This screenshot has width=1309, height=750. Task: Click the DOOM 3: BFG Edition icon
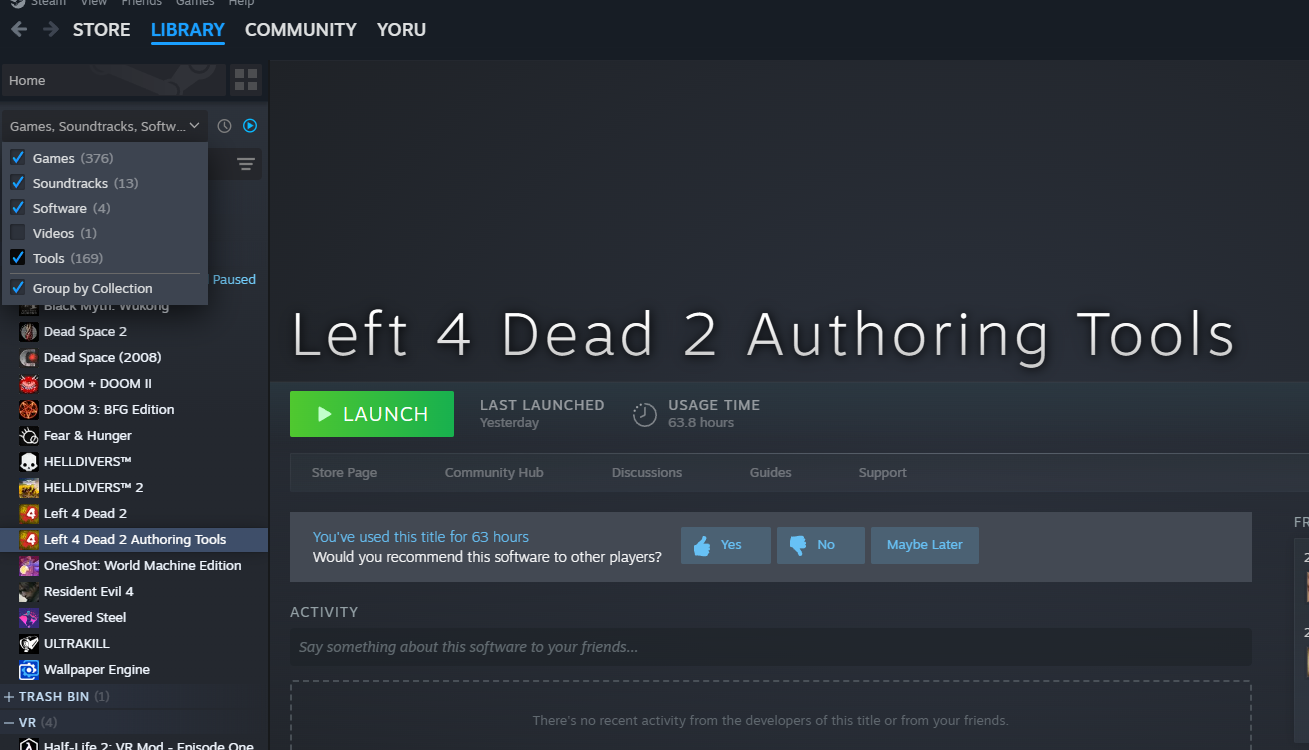pyautogui.click(x=29, y=410)
